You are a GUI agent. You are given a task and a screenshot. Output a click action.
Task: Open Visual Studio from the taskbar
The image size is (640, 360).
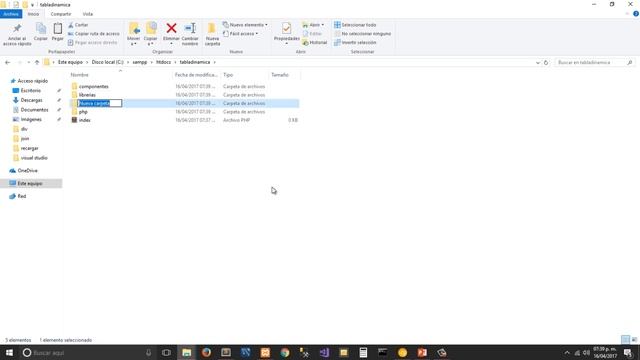pos(324,353)
